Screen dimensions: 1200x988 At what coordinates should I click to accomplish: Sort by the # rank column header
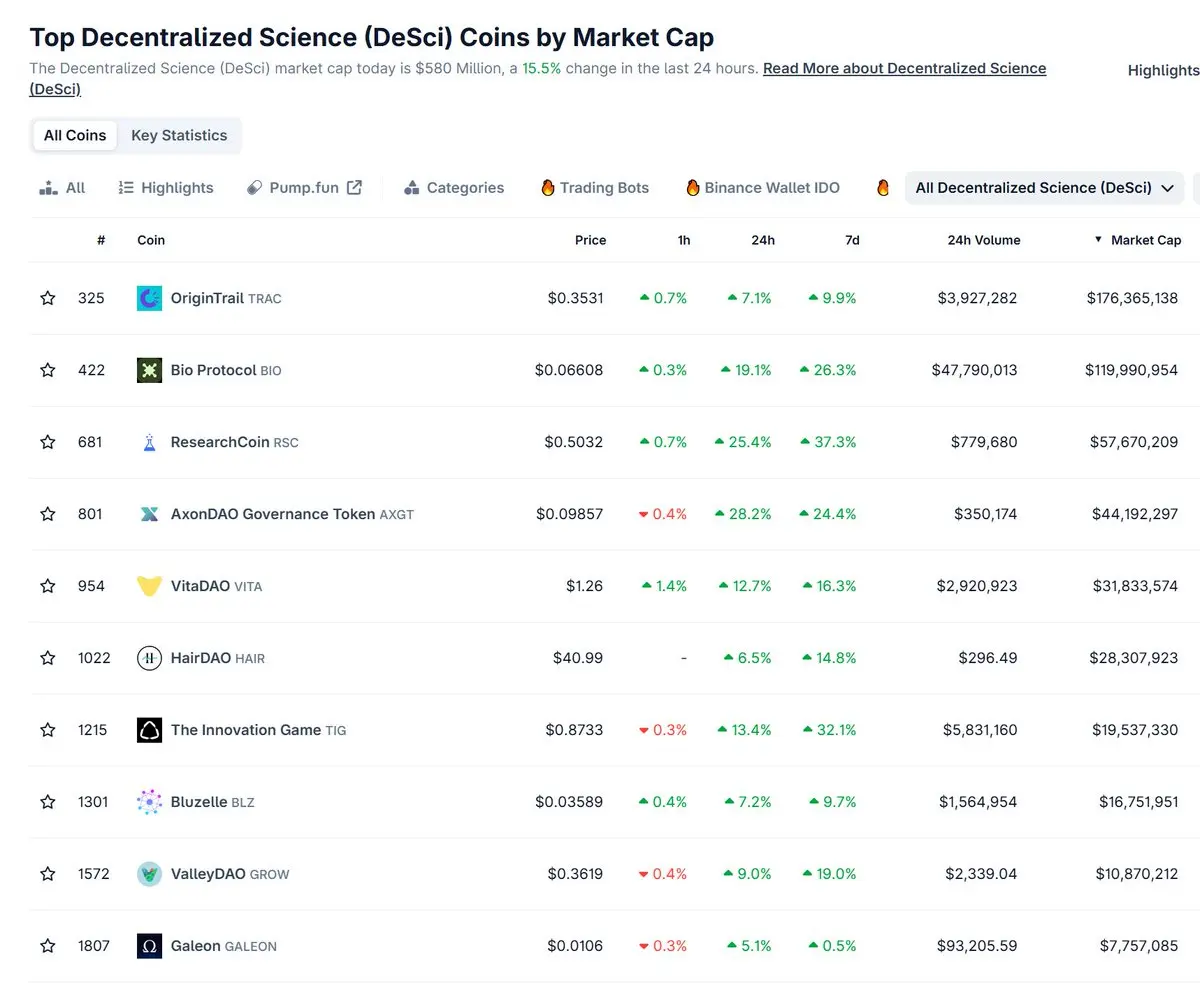[x=101, y=240]
